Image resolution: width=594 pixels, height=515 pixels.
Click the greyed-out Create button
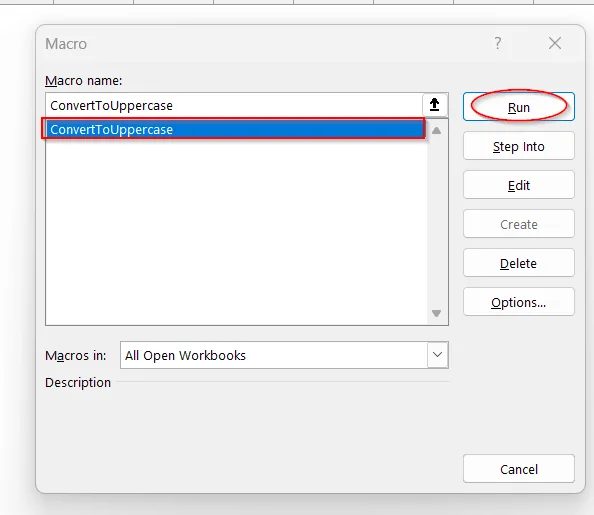(519, 224)
